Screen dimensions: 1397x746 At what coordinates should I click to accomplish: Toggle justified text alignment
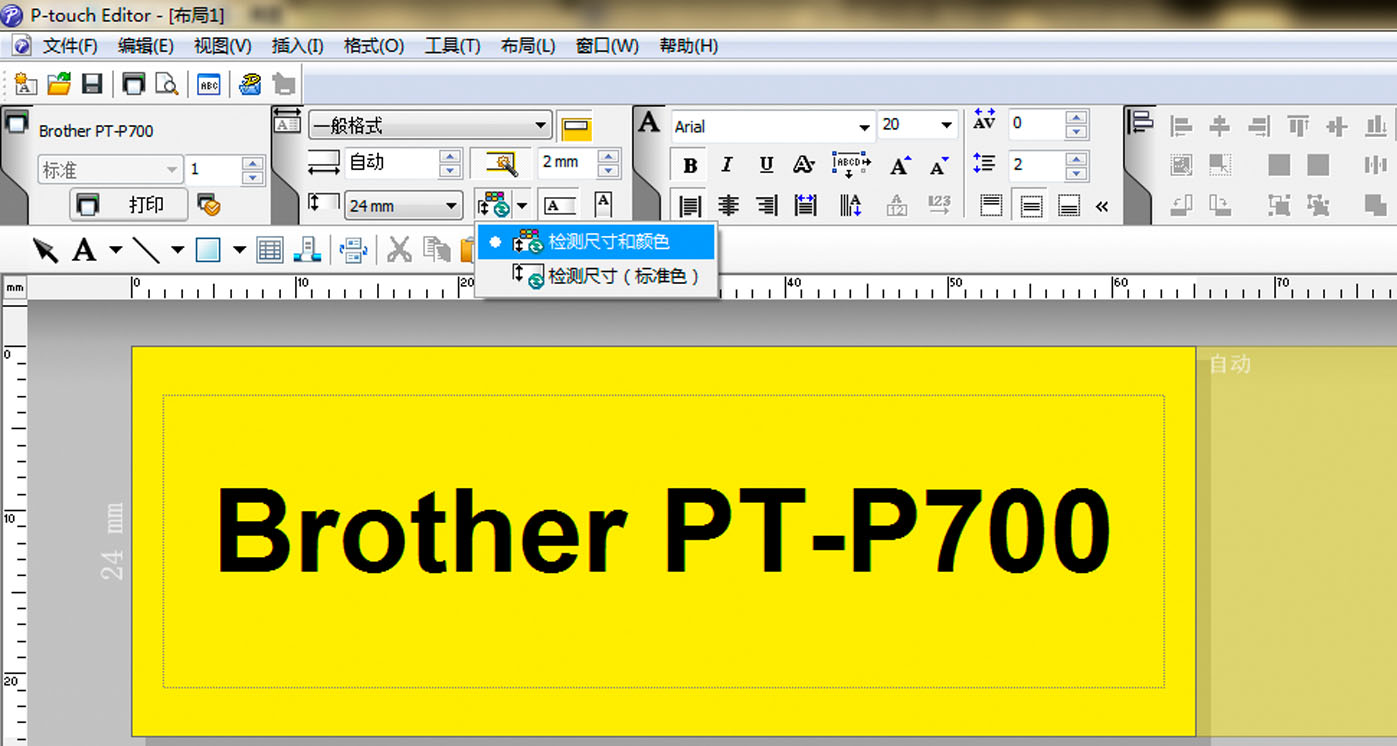pos(805,205)
